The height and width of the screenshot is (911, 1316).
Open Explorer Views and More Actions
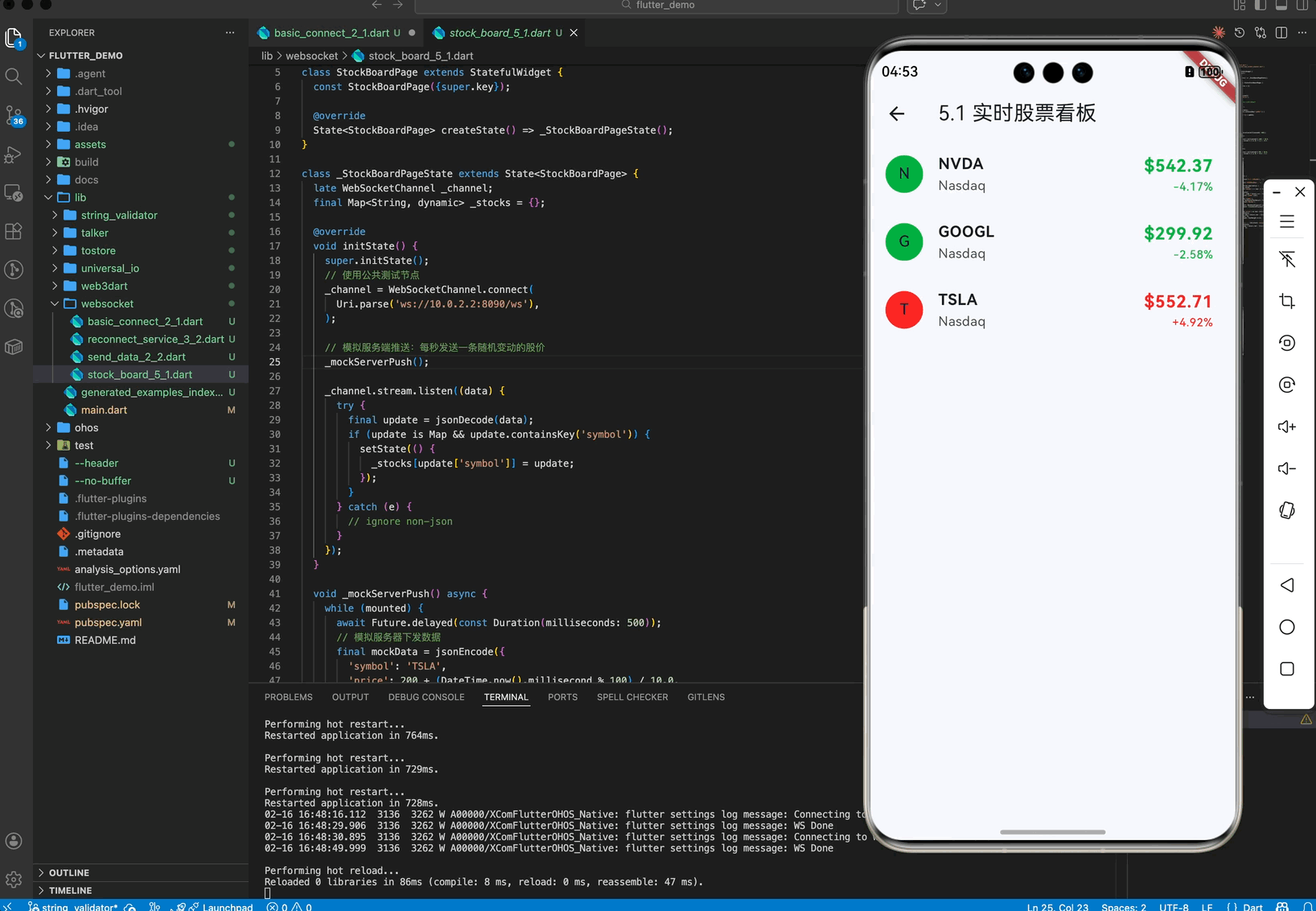[x=230, y=33]
